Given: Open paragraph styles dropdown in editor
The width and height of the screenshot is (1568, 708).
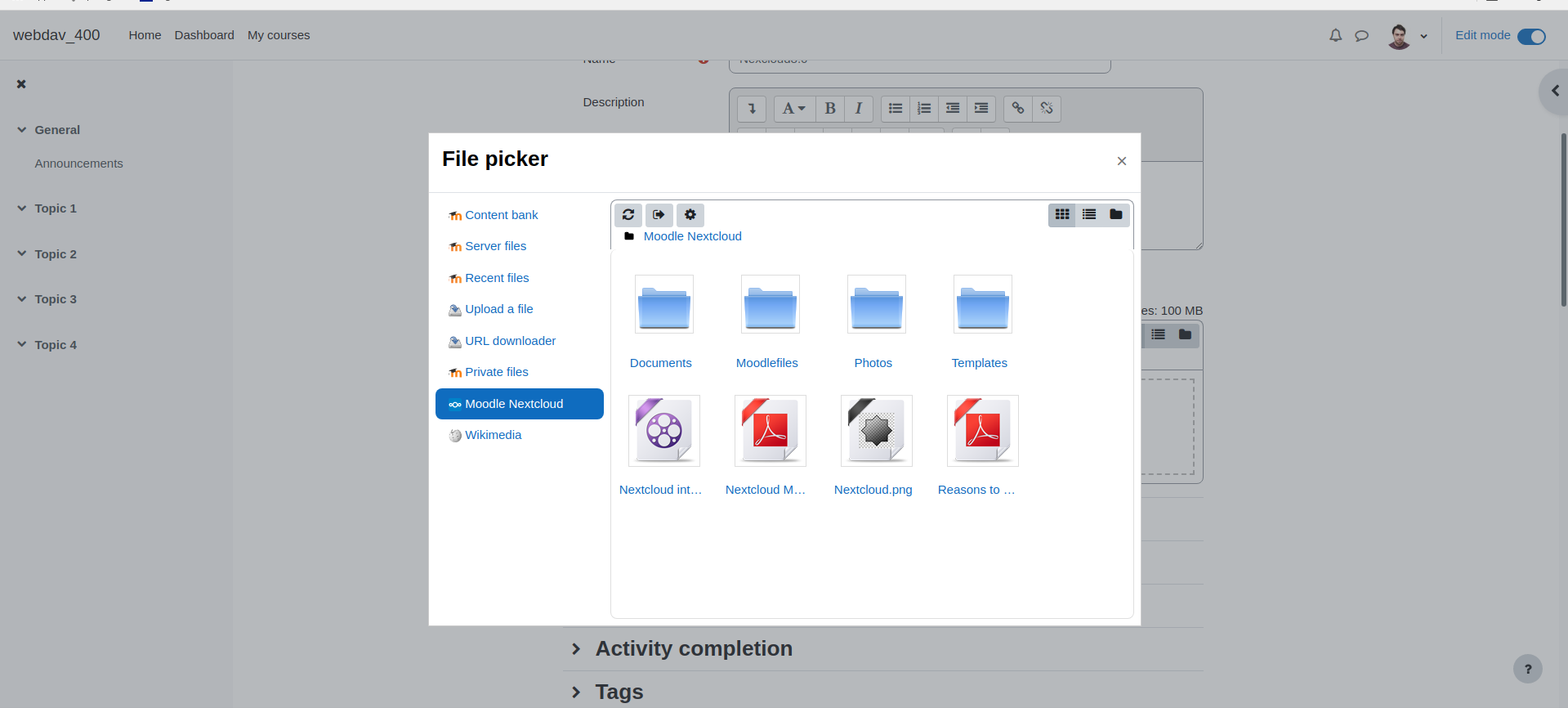Looking at the screenshot, I should click(x=794, y=108).
